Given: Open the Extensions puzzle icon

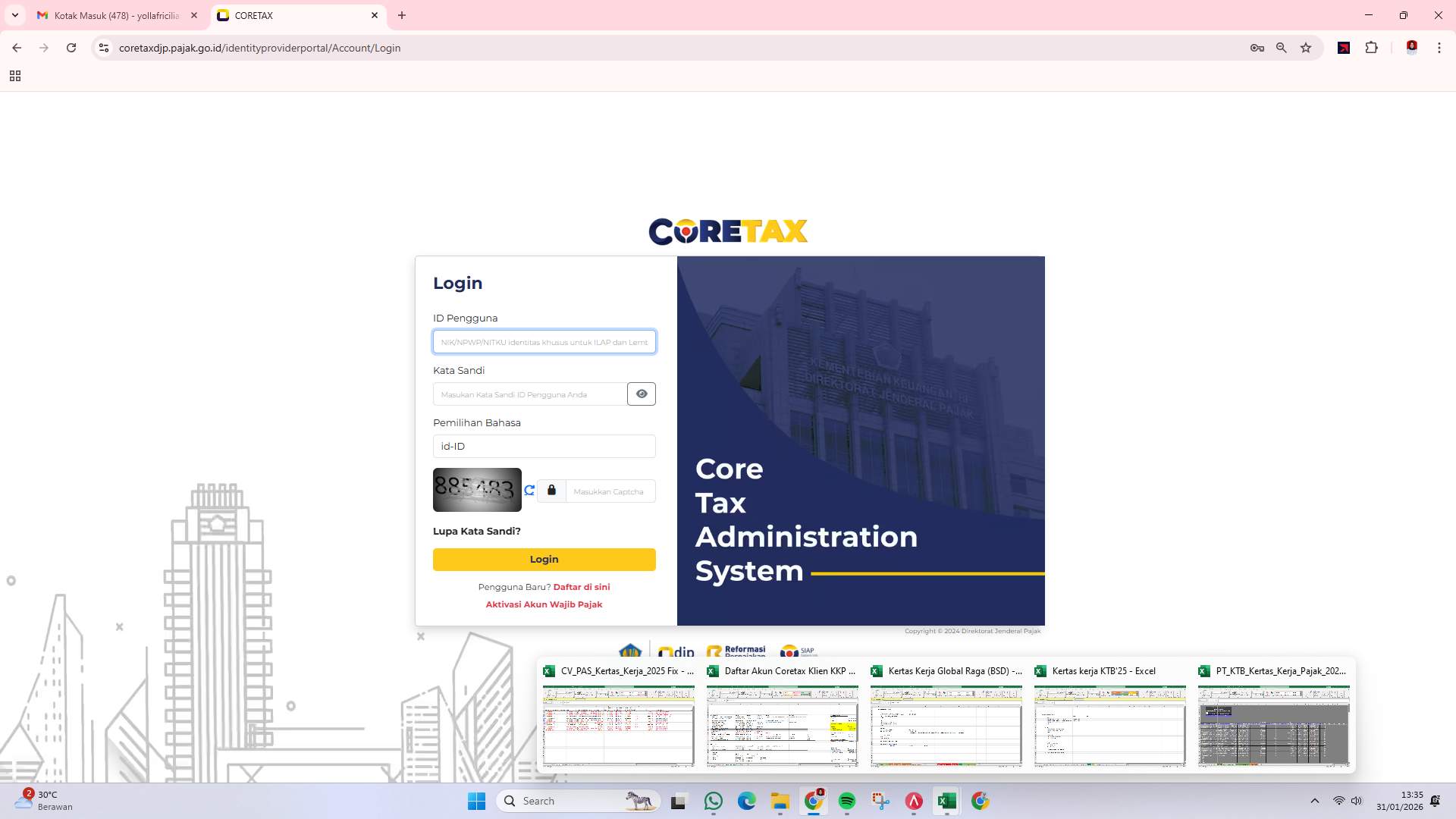Looking at the screenshot, I should click(x=1372, y=48).
